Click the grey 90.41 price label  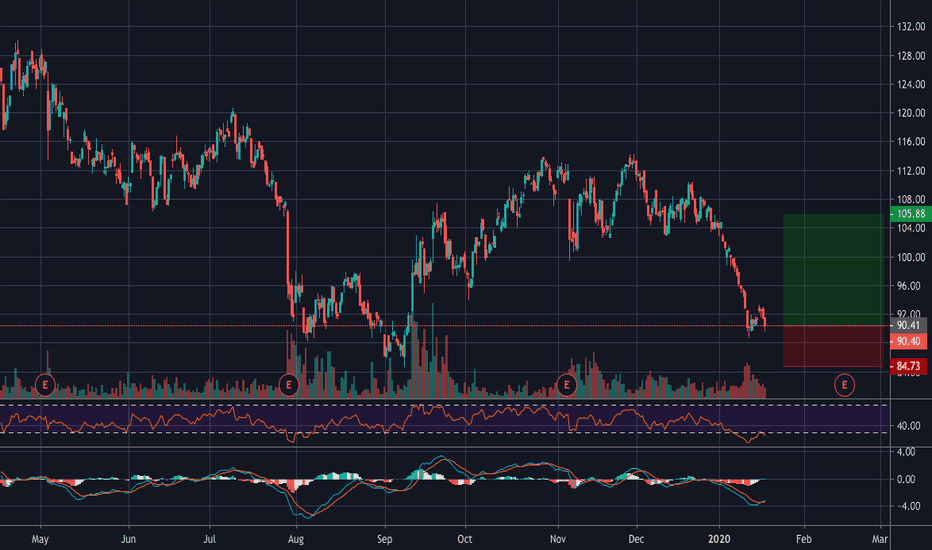(x=909, y=325)
